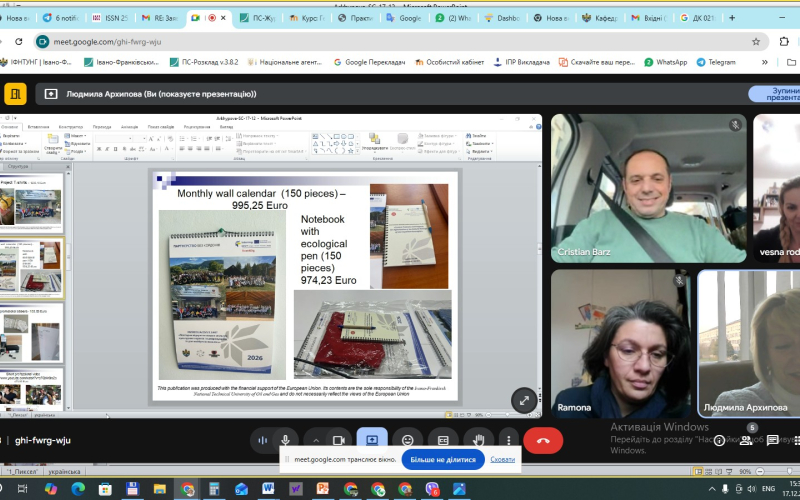The width and height of the screenshot is (800, 500).
Task: Toggle the camera on/off button
Action: (338, 440)
